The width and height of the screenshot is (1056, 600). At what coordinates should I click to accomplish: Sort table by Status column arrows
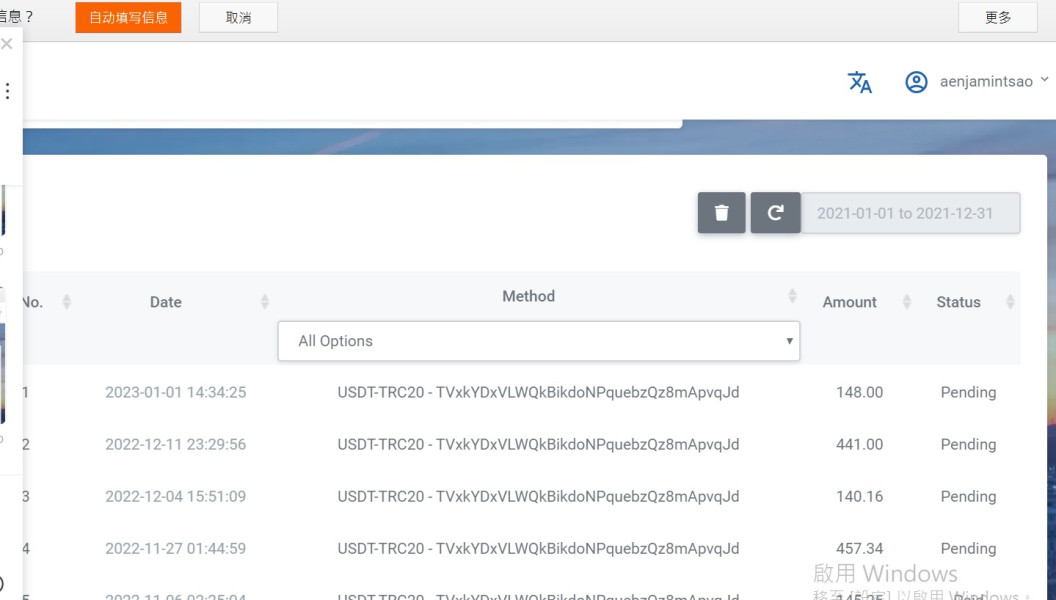tap(1010, 302)
